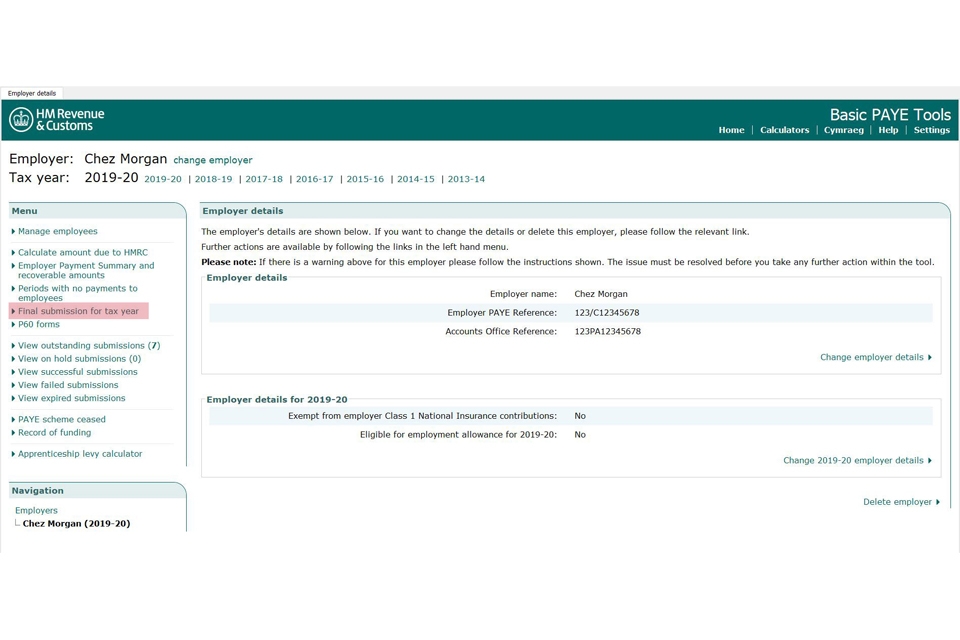Open Calculate amount due to HMRC
The image size is (960, 640).
[x=82, y=253]
